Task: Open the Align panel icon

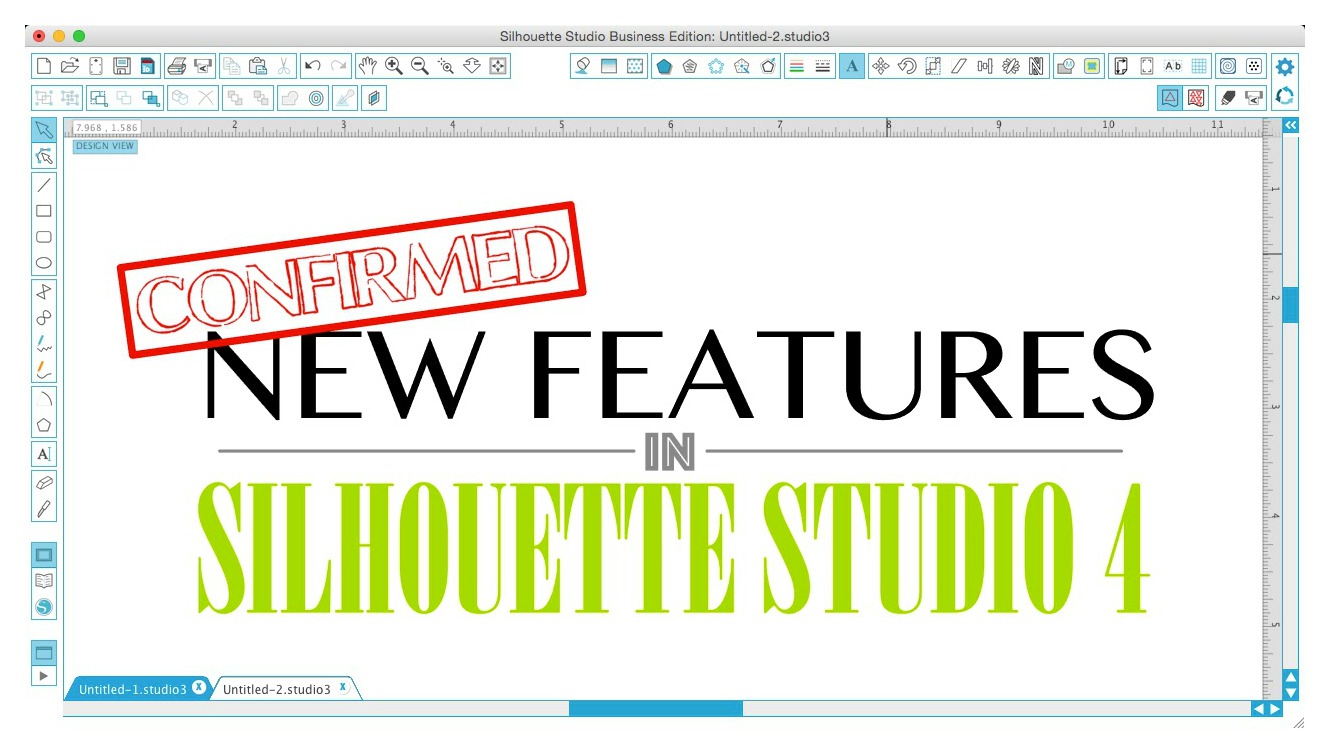Action: tap(985, 66)
